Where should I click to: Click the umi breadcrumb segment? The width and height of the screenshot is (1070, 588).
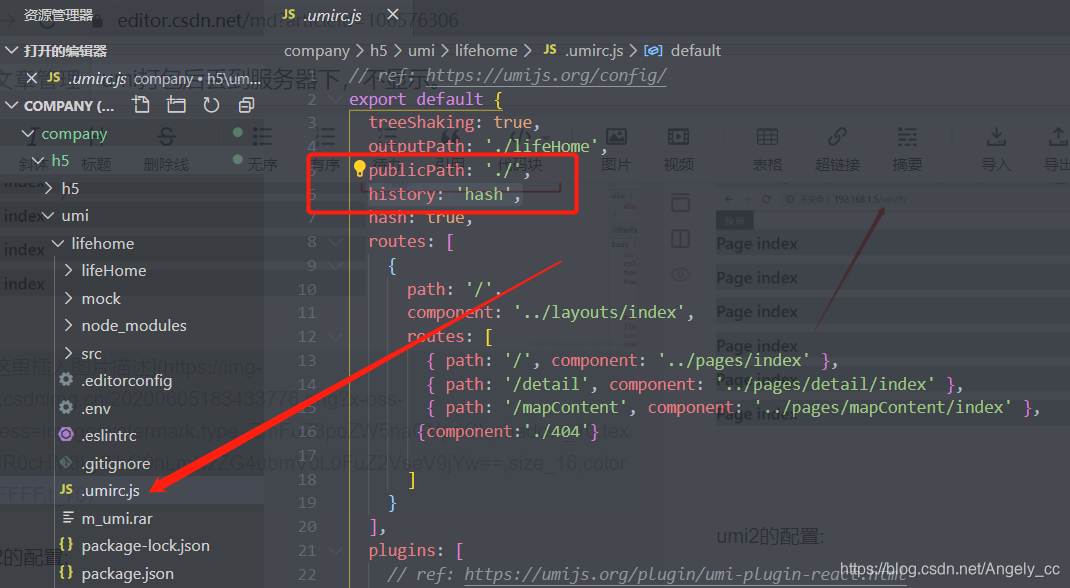pyautogui.click(x=421, y=50)
